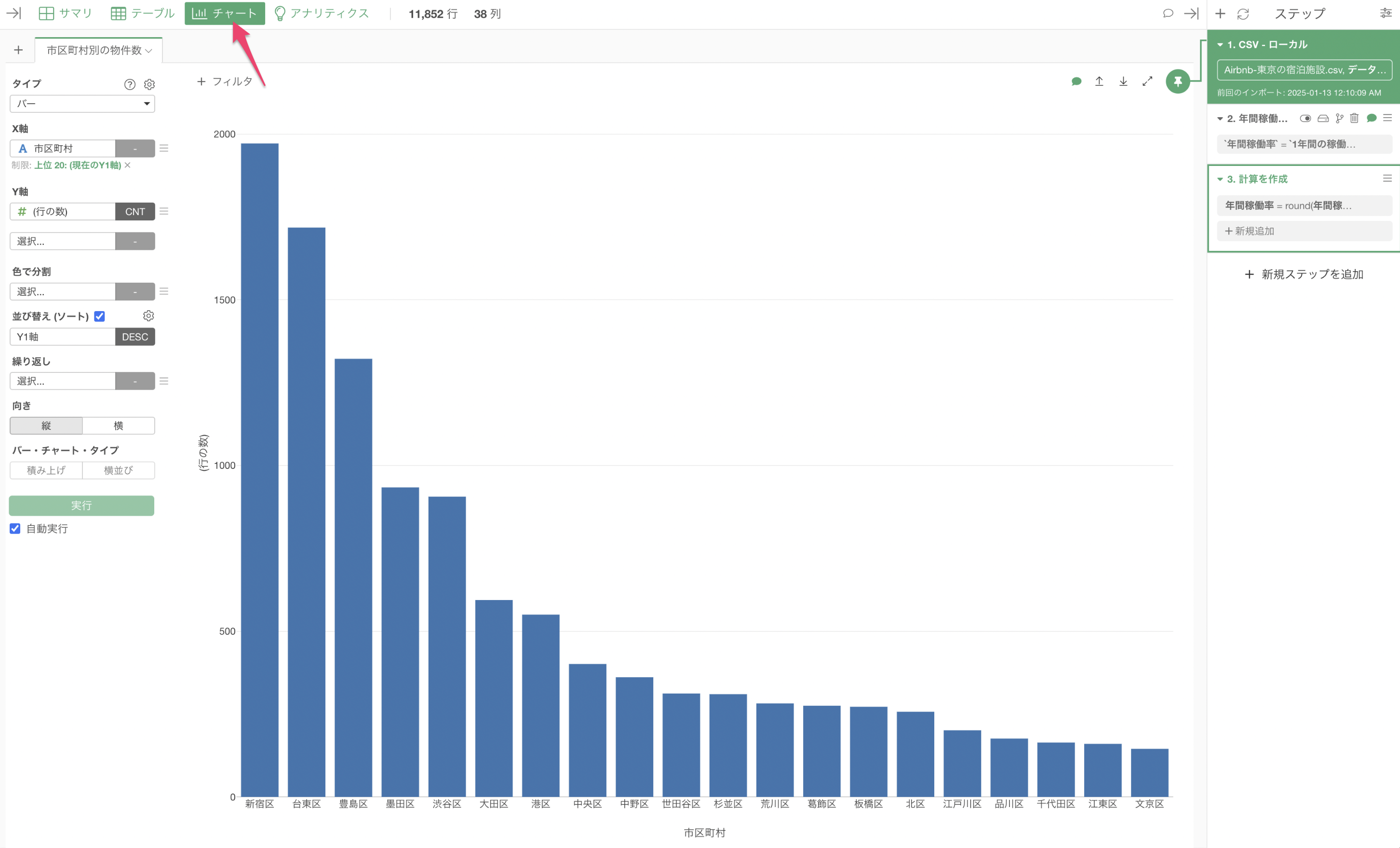The width and height of the screenshot is (1400, 848).
Task: Open 市区町村別の物件数 chart tab menu
Action: pyautogui.click(x=148, y=51)
